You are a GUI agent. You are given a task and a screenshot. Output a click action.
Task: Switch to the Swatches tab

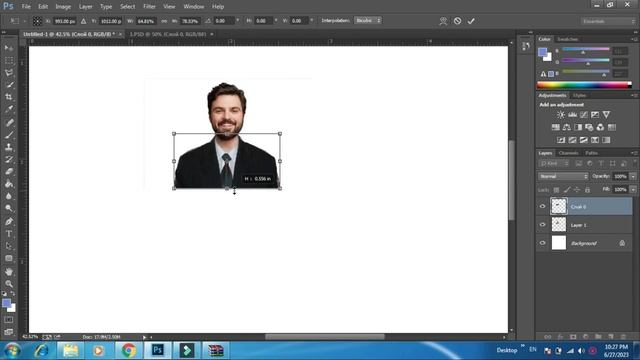(x=567, y=39)
